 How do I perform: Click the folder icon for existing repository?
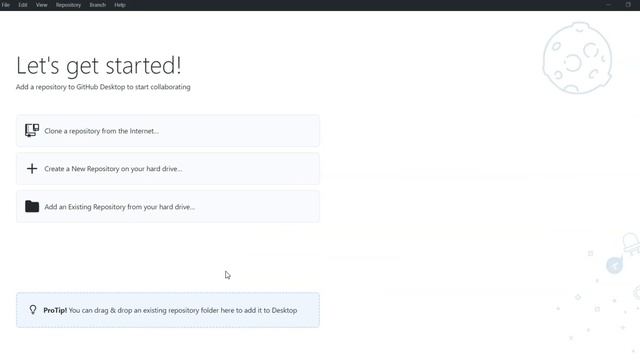[x=32, y=207]
